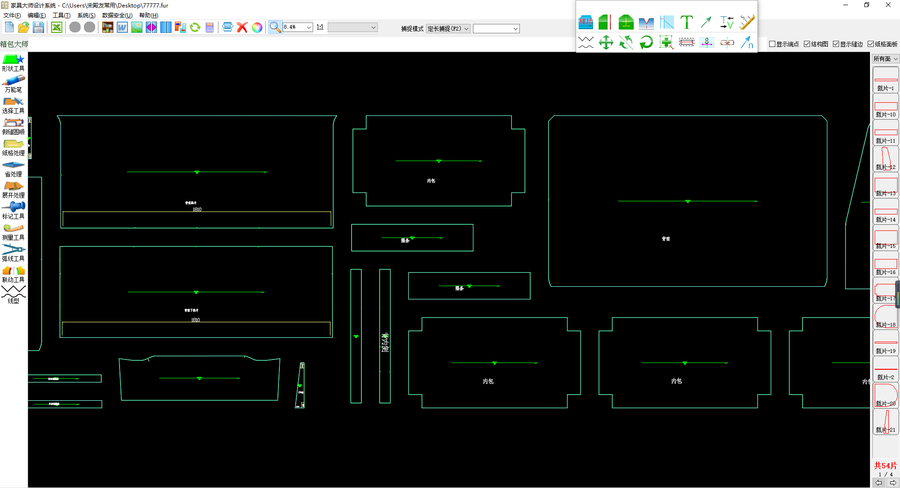Open the color wheel picker
The image size is (900, 488).
(x=257, y=27)
